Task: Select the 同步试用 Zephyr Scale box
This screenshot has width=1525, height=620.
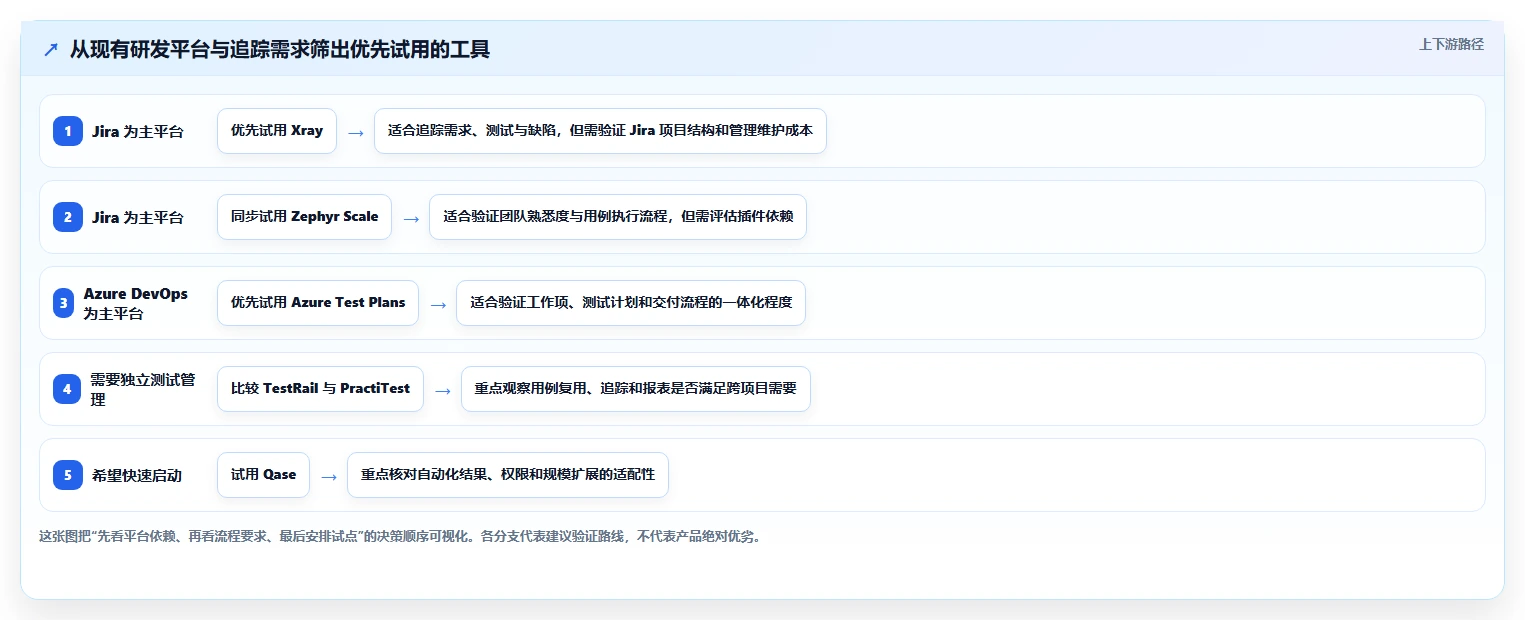Action: [305, 217]
